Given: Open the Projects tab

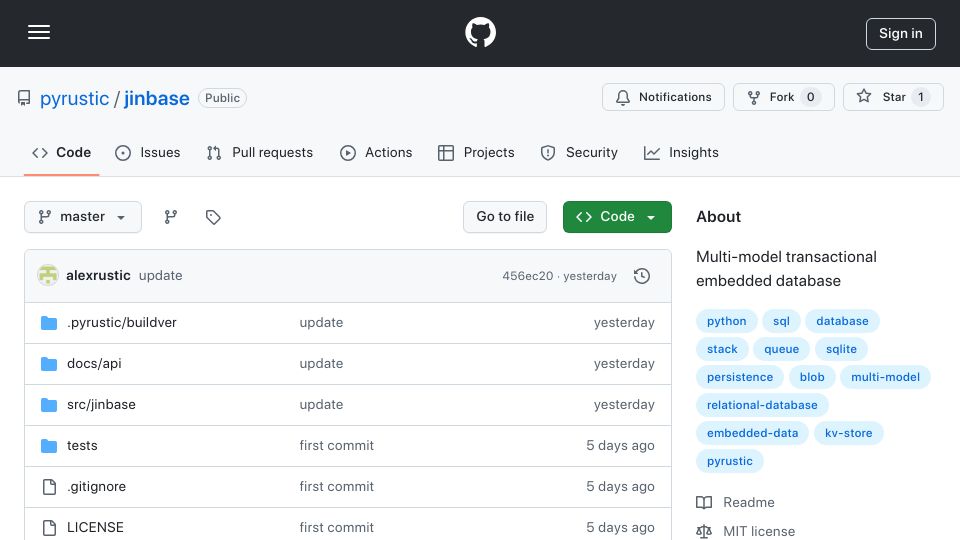Looking at the screenshot, I should 476,152.
